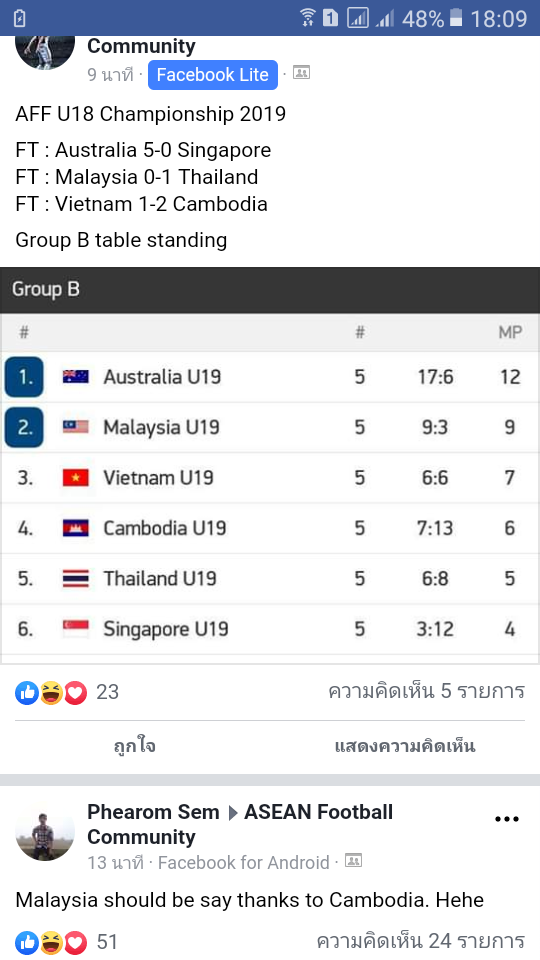Open the 24 comments link (ความคิดเห็น 24 รายการ)
Screen dimensions: 540x960
pos(421,940)
